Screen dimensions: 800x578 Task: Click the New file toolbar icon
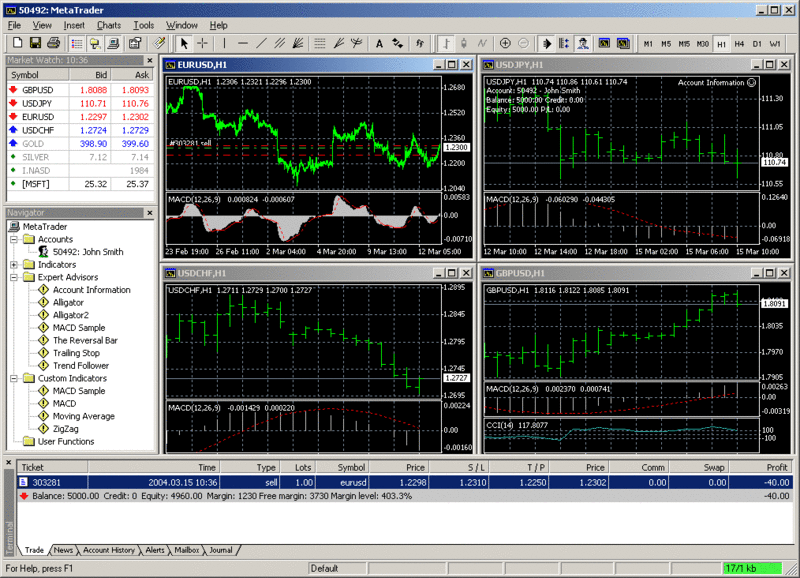pyautogui.click(x=17, y=43)
